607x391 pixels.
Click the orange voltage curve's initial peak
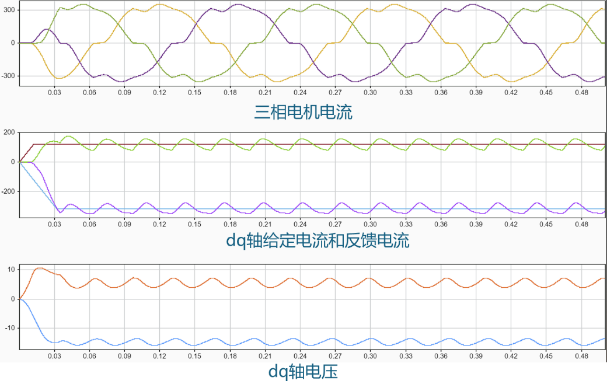[39, 268]
